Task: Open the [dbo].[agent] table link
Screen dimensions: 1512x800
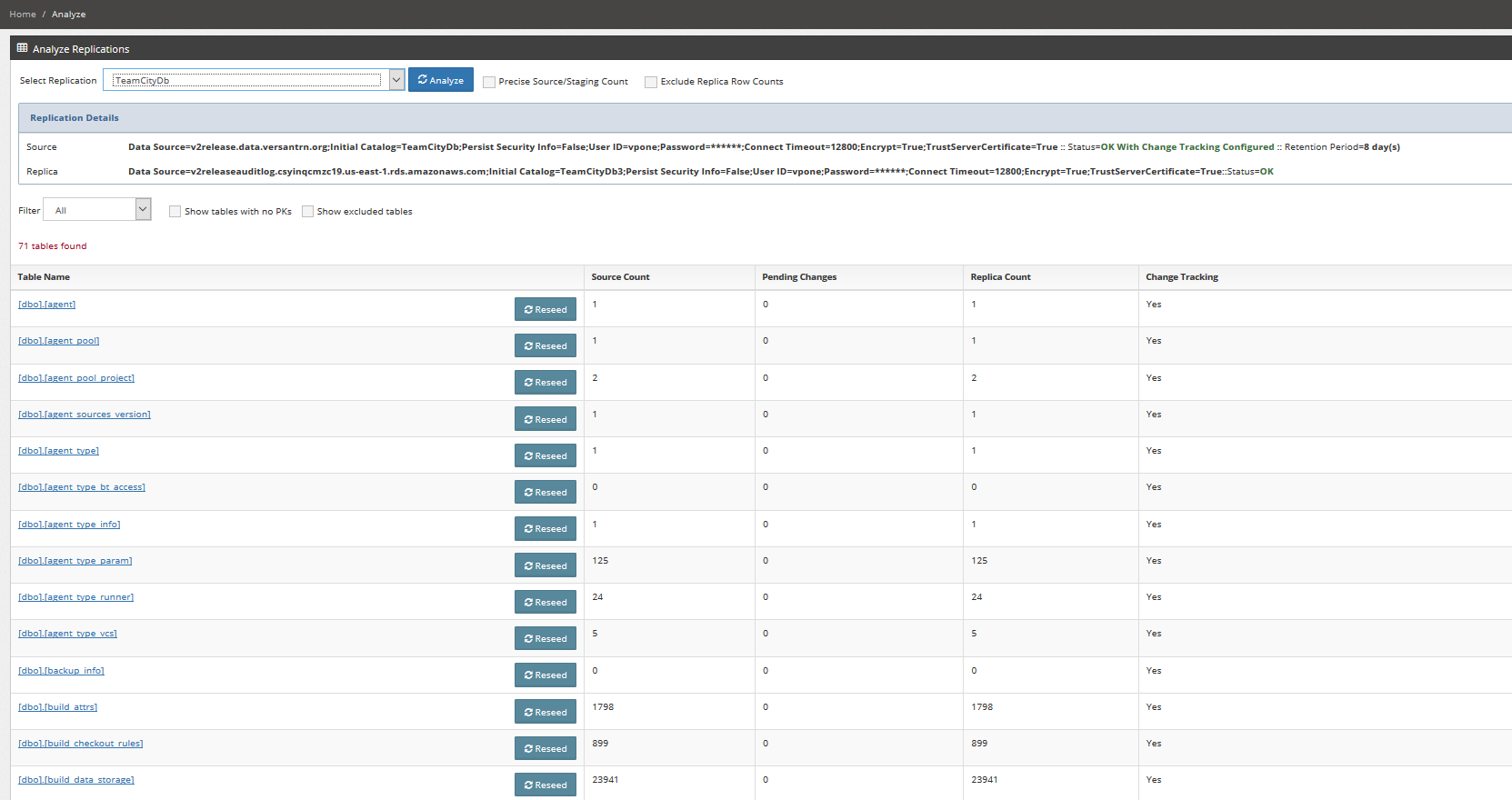Action: click(x=47, y=305)
